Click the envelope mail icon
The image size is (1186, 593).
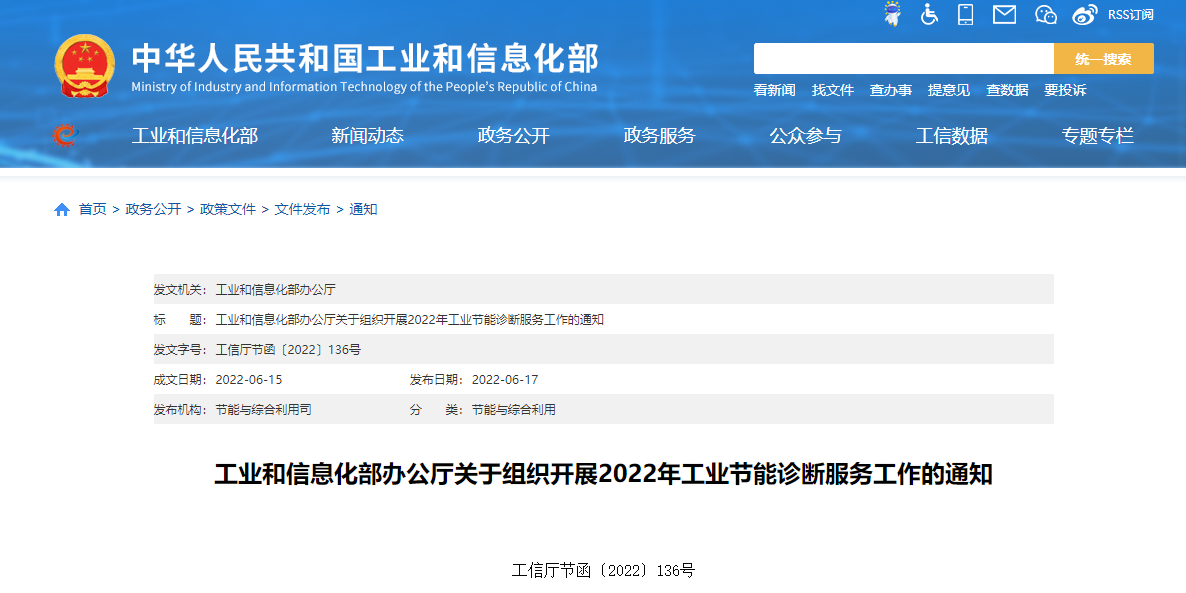tap(1004, 14)
